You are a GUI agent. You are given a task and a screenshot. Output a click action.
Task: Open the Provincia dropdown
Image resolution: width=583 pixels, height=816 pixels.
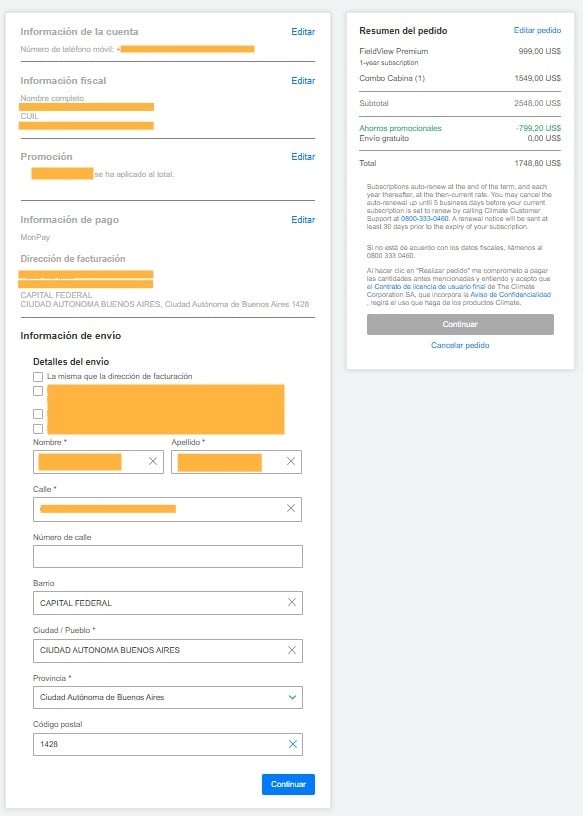click(x=168, y=697)
